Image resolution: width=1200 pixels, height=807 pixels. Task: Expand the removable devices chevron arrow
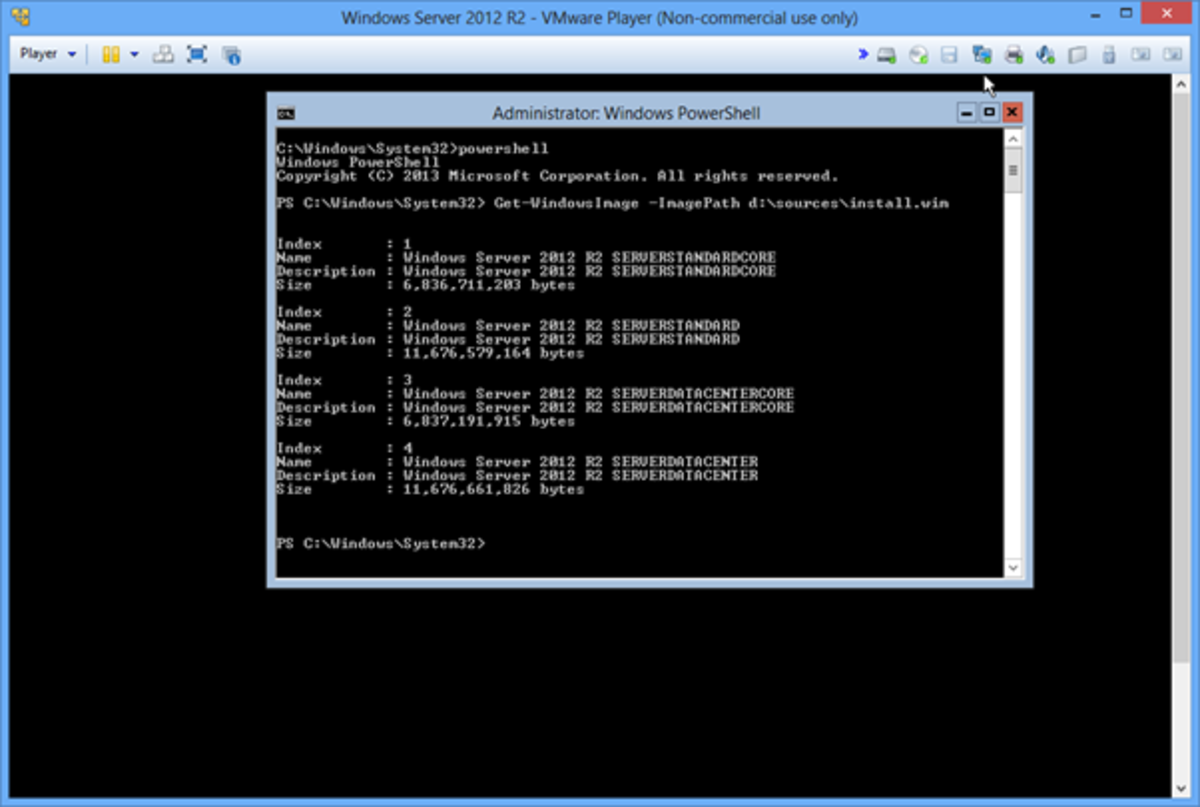point(863,55)
